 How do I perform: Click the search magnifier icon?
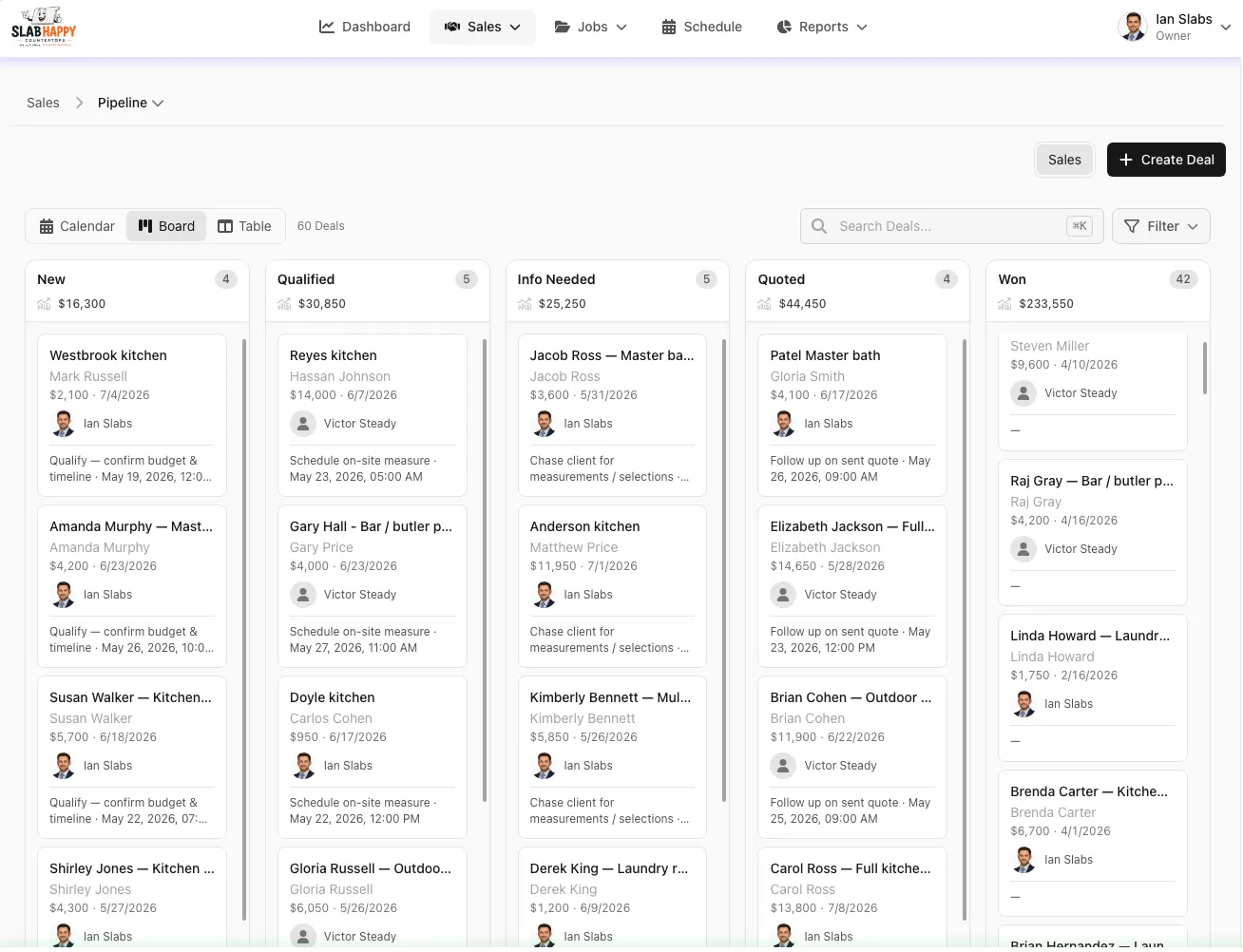[819, 226]
